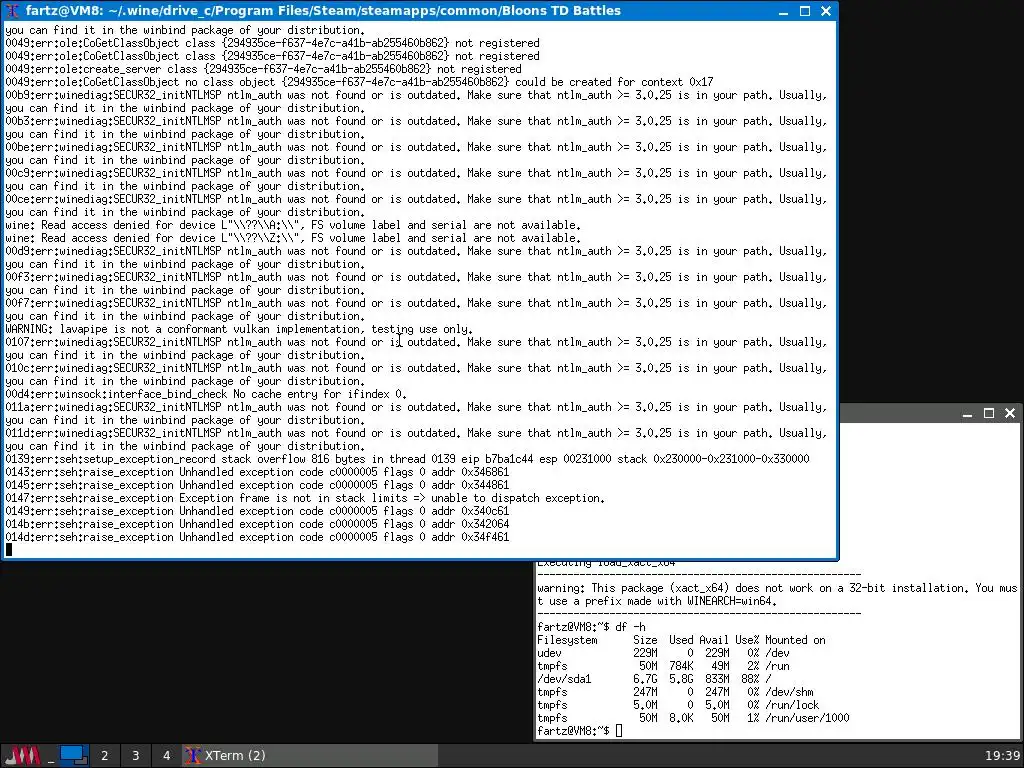Image resolution: width=1024 pixels, height=768 pixels.
Task: Click the exception line with addr 0x340c61
Action: point(257,511)
